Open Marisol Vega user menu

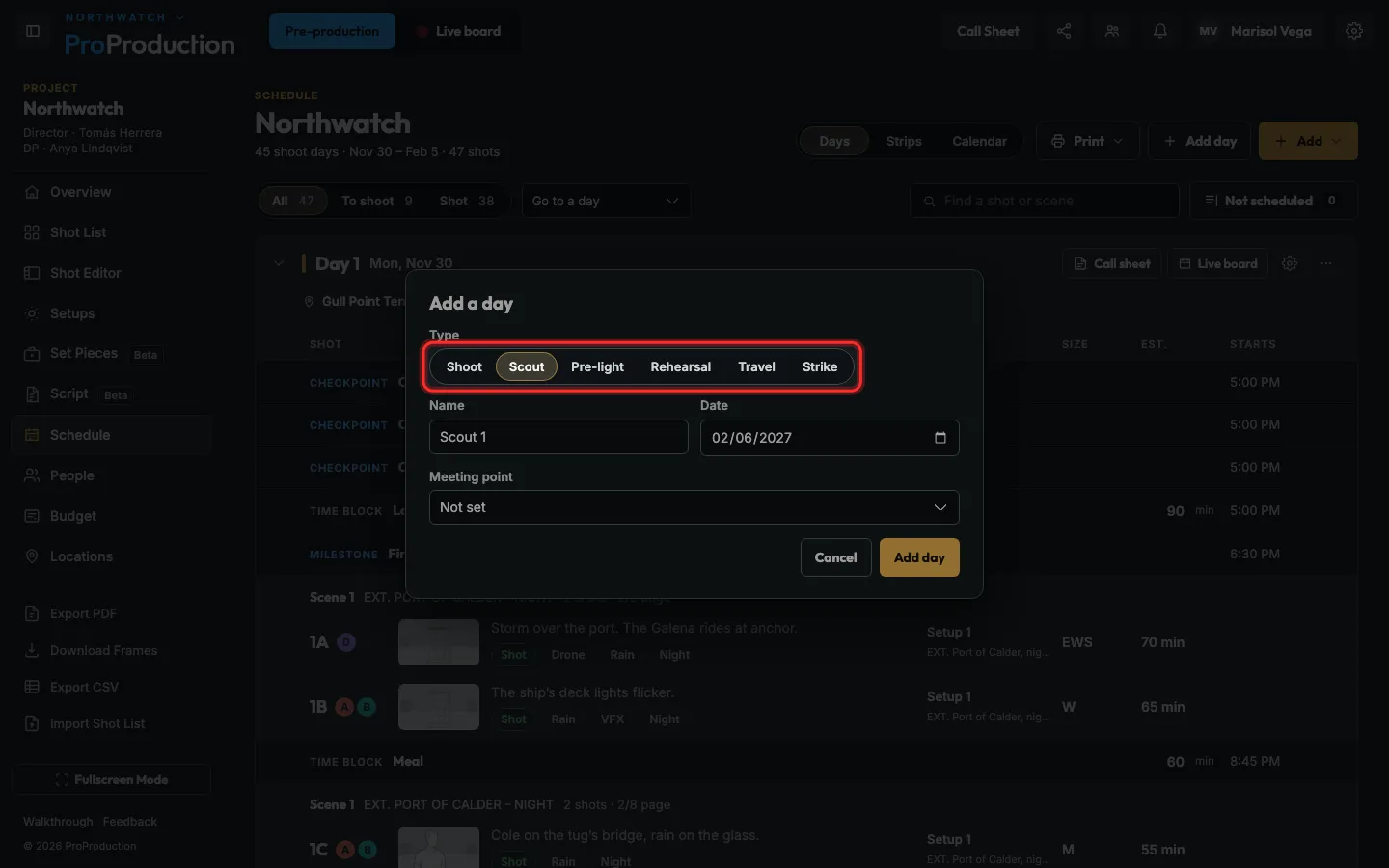coord(1255,31)
